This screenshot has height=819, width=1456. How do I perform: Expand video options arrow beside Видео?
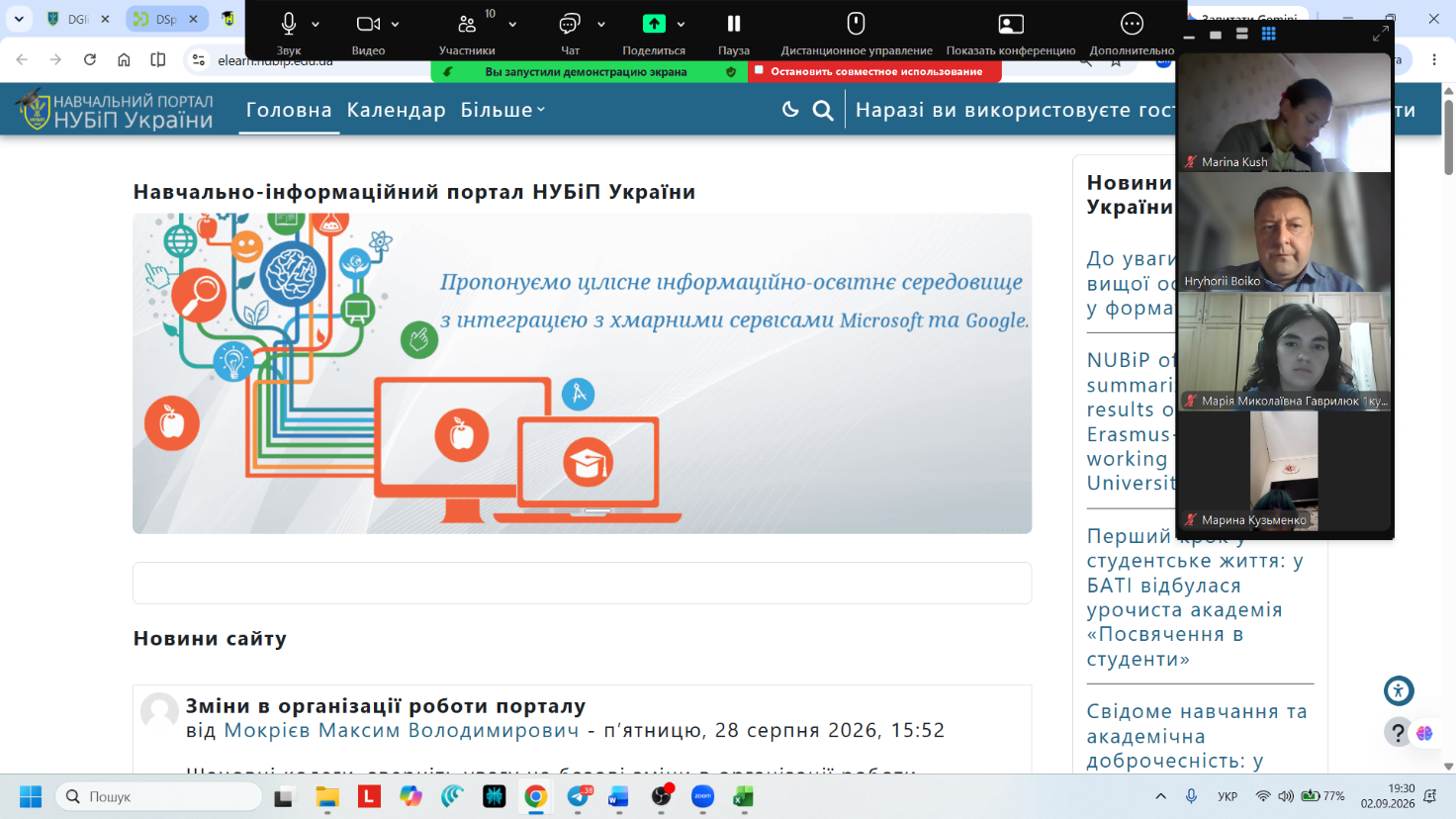point(395,24)
